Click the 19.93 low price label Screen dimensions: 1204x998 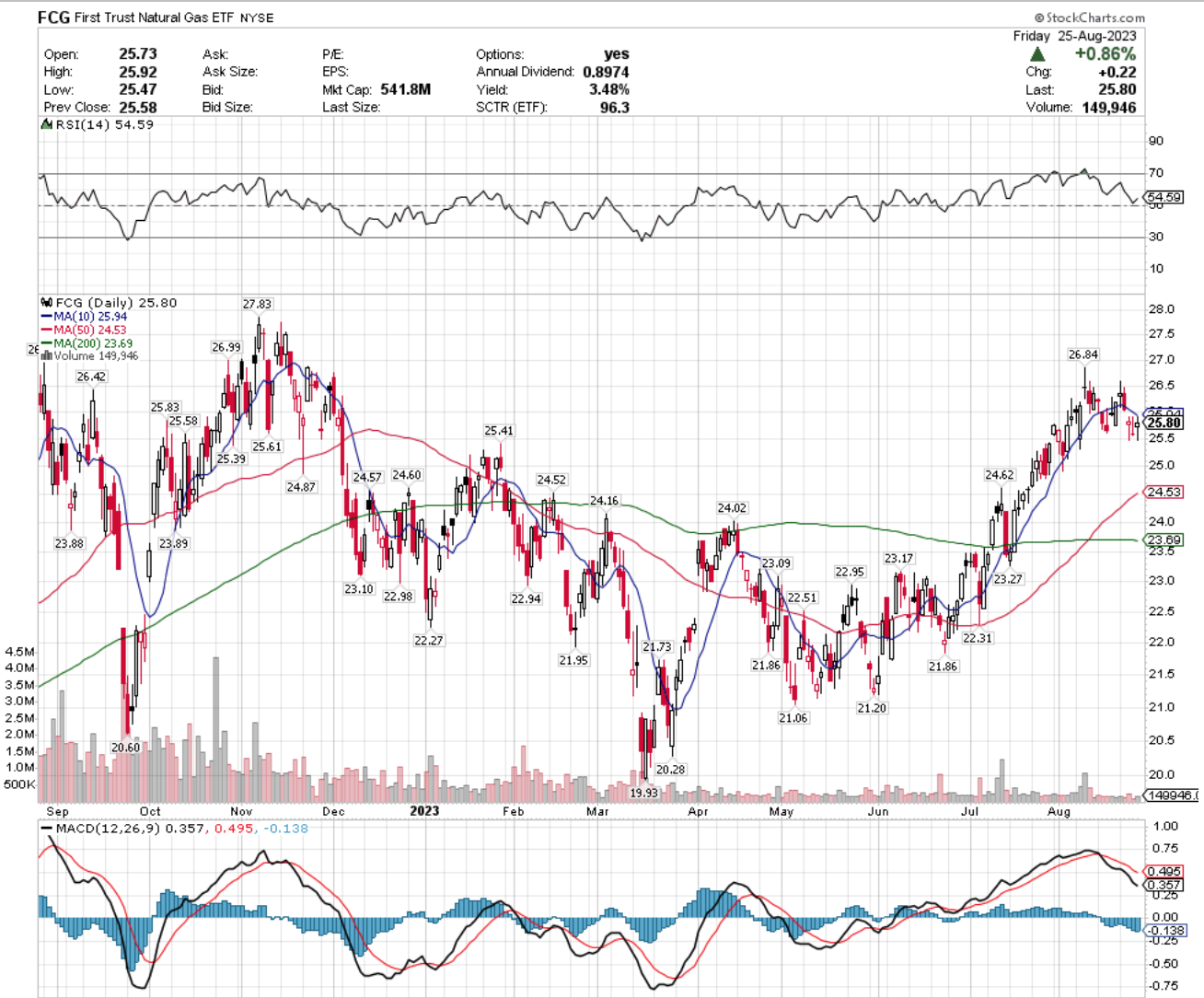pyautogui.click(x=643, y=793)
